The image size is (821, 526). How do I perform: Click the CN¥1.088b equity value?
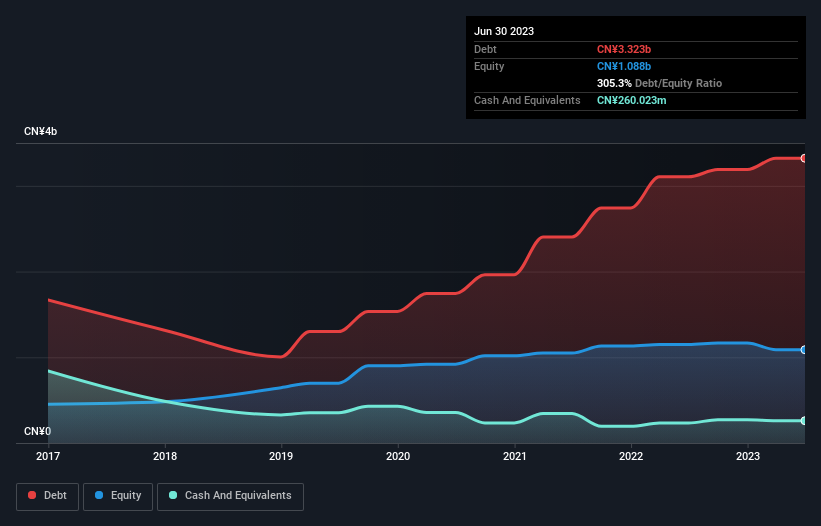(x=624, y=66)
